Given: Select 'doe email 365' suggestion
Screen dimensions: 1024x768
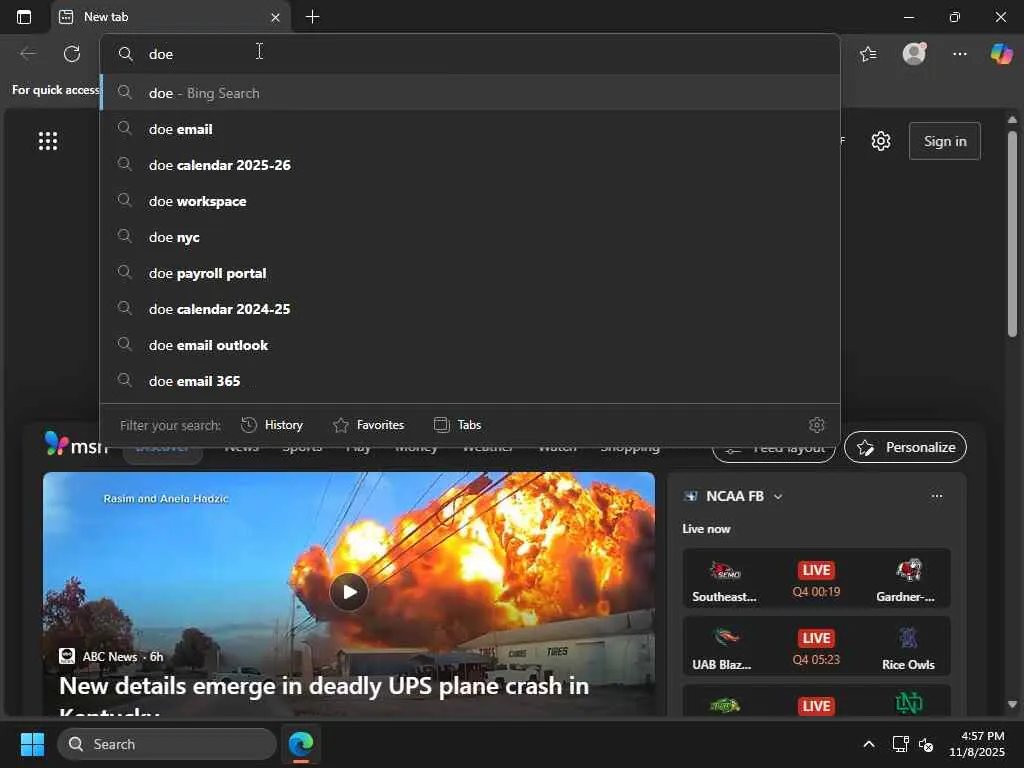Looking at the screenshot, I should coord(470,381).
